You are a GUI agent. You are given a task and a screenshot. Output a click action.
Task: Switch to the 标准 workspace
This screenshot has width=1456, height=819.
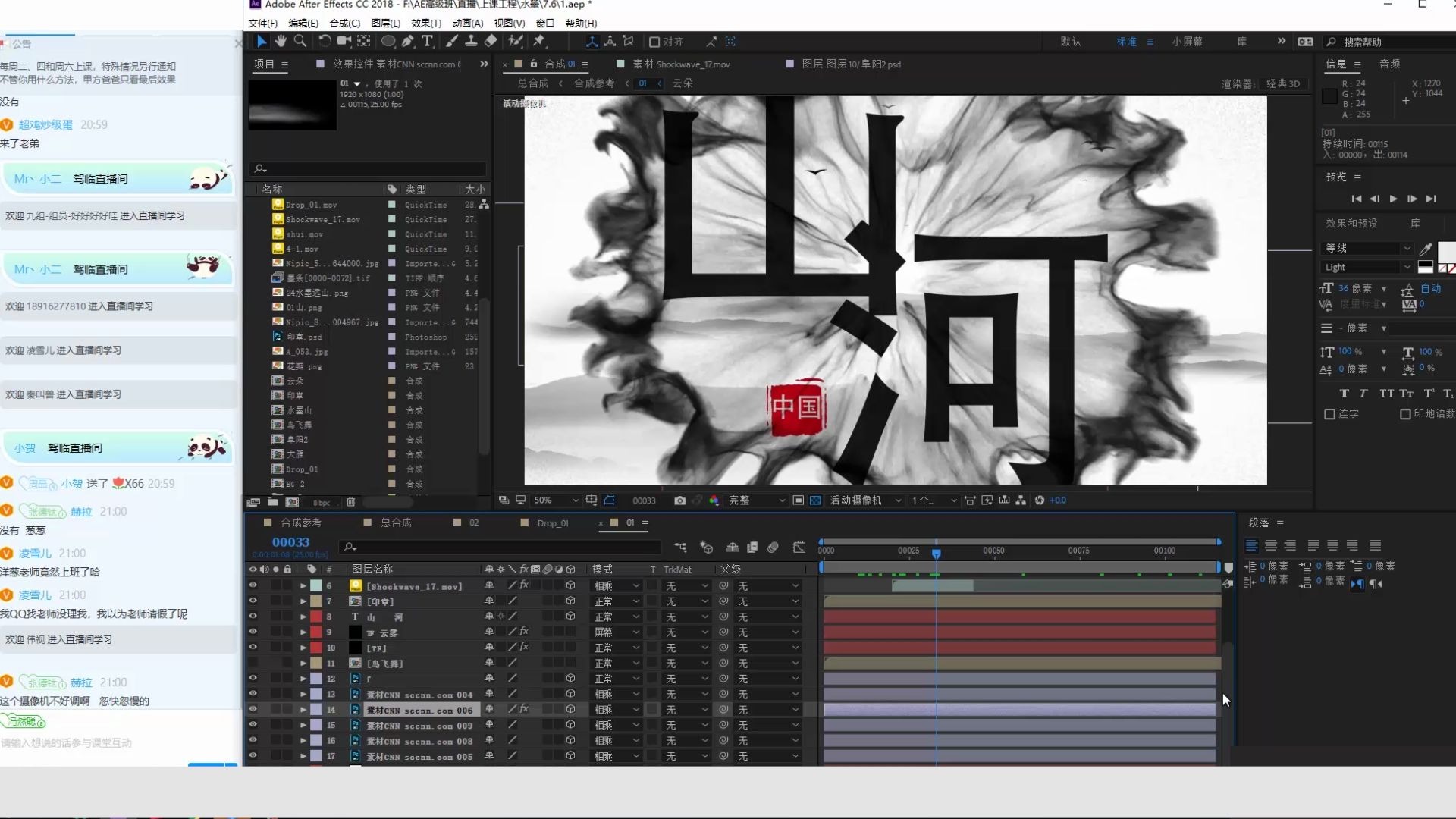point(1126,42)
